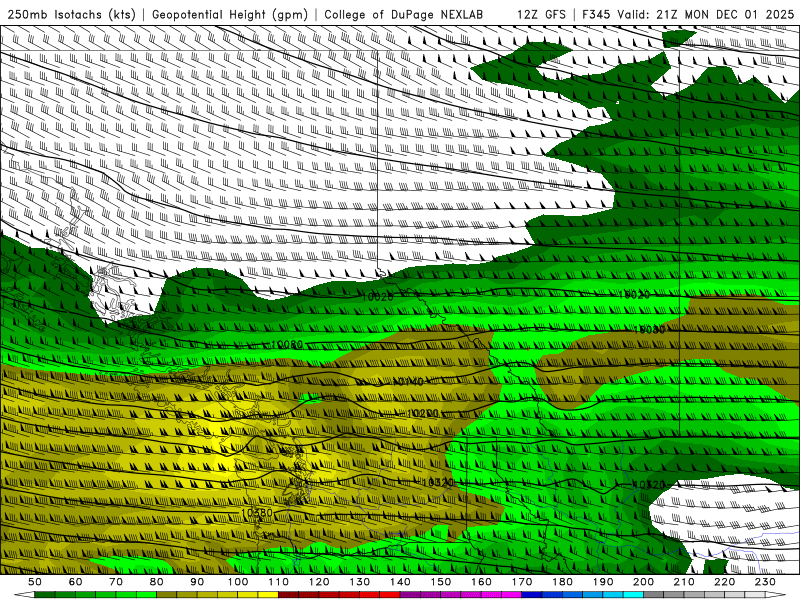Image resolution: width=800 pixels, height=600 pixels.
Task: Click the arrow cap past the 230 legend value
Action: [776, 595]
